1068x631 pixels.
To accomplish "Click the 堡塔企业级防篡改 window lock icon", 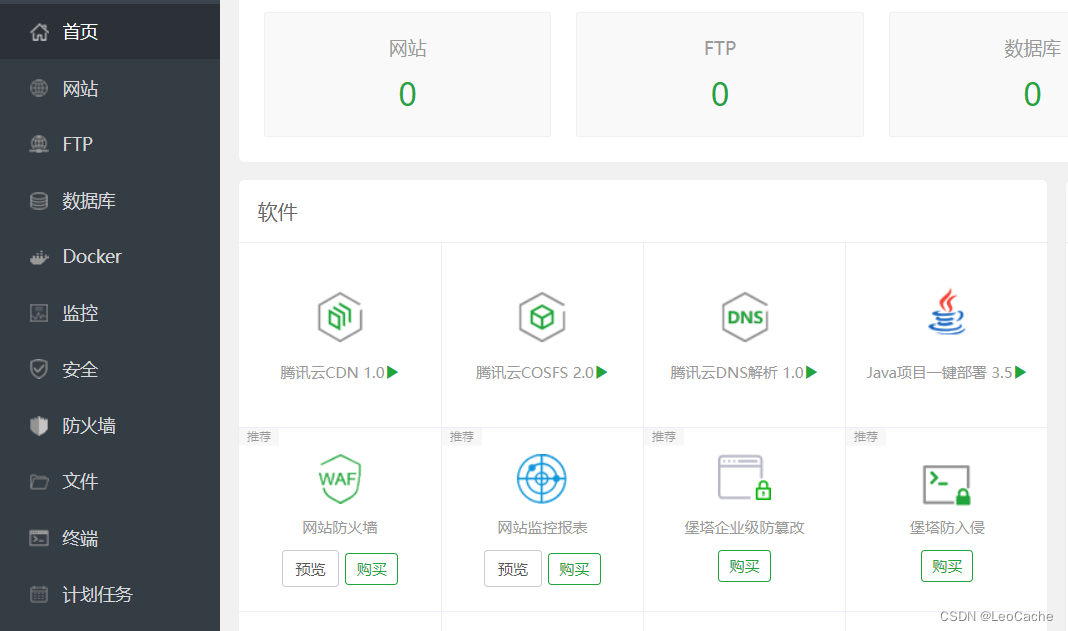I will (744, 478).
